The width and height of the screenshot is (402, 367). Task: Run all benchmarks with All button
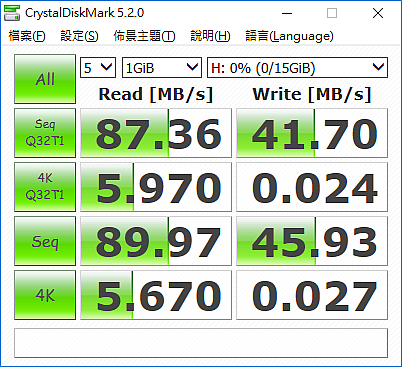pyautogui.click(x=45, y=79)
